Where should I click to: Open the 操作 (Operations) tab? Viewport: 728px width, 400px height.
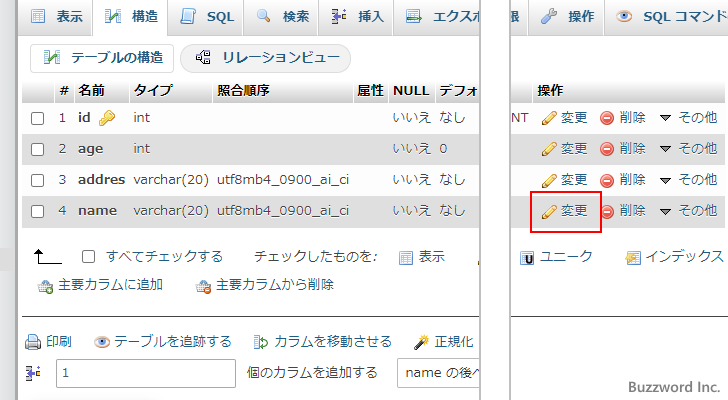[566, 17]
